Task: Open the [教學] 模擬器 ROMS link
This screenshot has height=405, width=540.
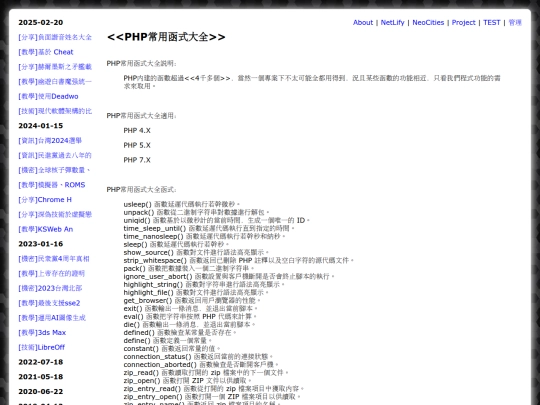Action: [x=52, y=185]
